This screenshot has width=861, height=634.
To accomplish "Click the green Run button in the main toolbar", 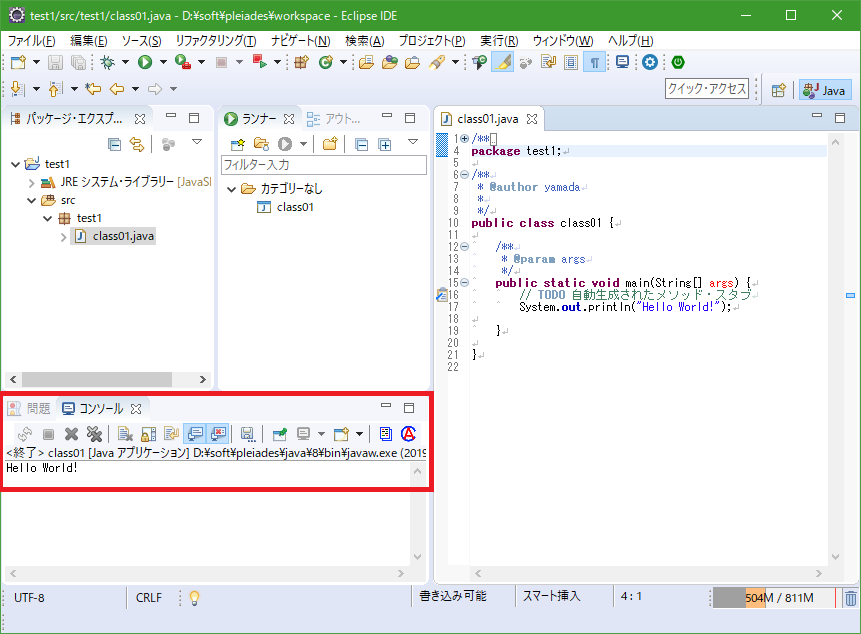I will pos(145,62).
